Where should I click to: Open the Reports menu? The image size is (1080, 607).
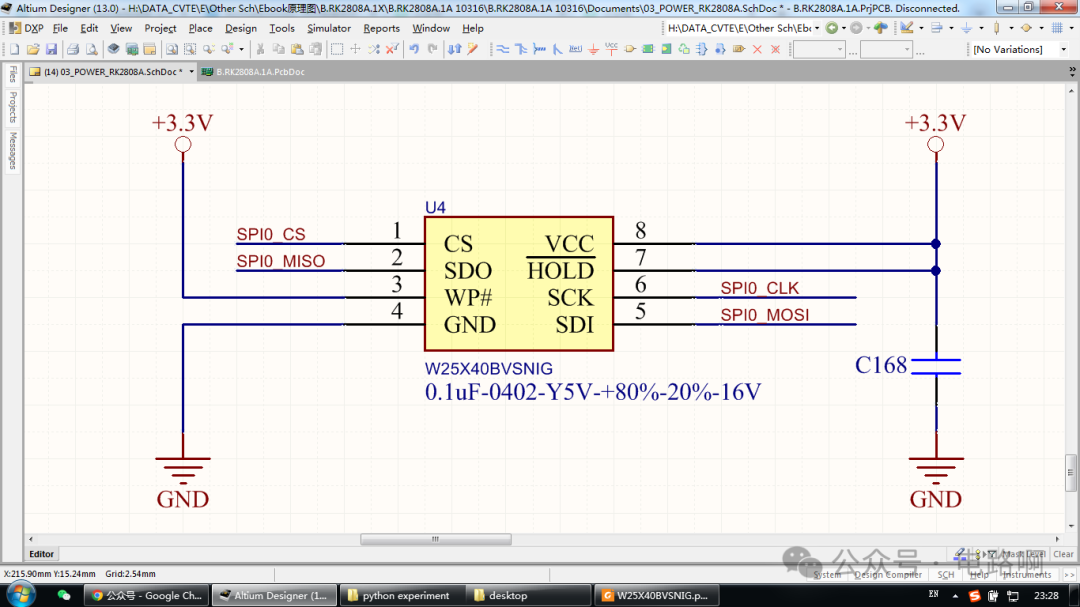click(381, 28)
